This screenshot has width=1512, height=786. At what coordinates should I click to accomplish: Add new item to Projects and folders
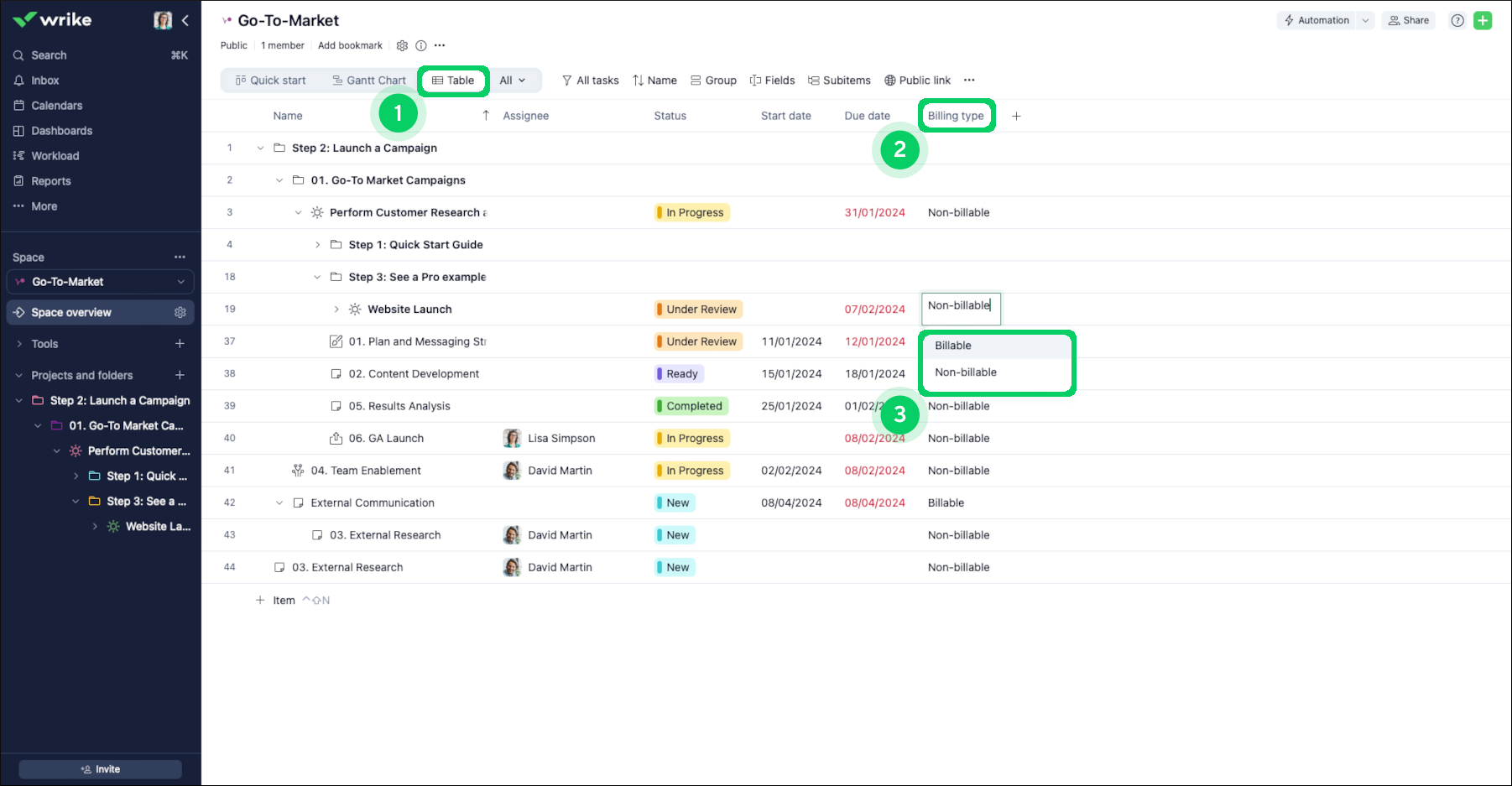coord(180,375)
